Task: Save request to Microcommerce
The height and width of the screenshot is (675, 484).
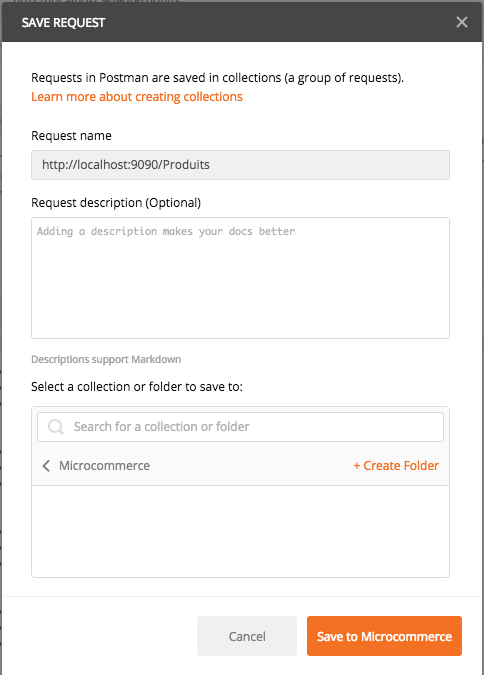Action: (x=384, y=636)
